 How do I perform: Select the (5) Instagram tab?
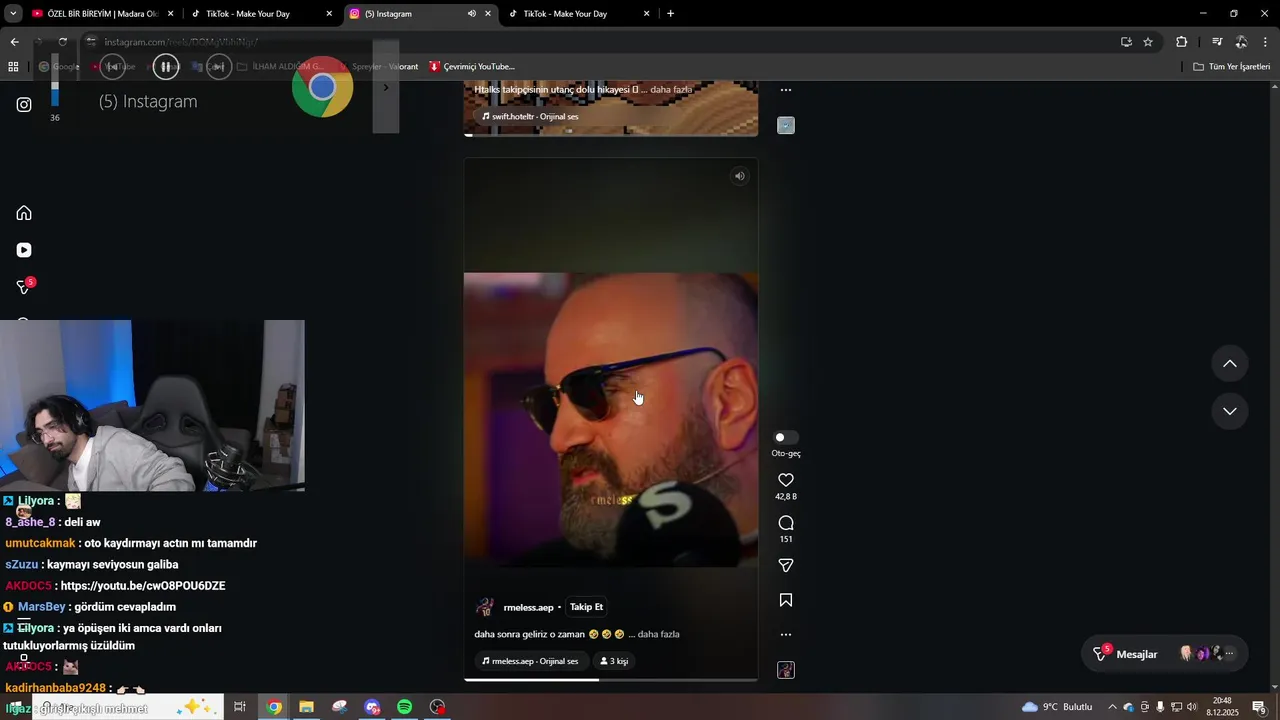pos(421,14)
